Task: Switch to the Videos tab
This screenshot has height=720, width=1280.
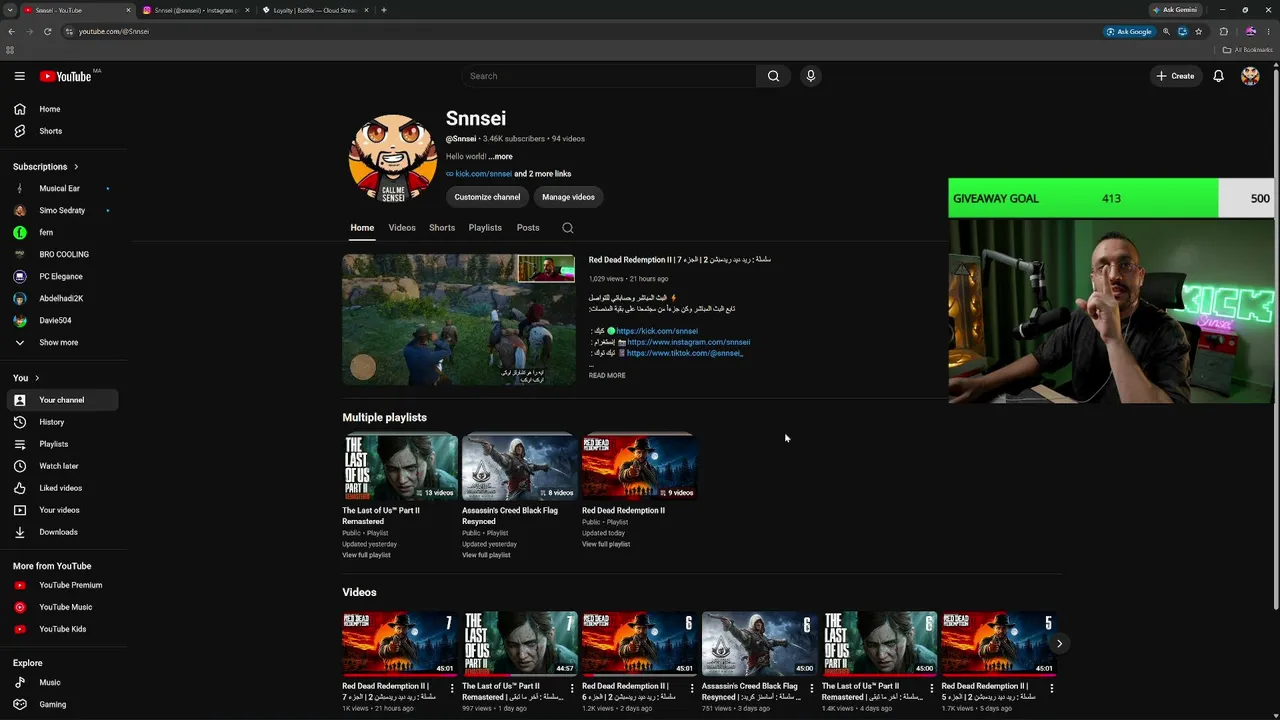Action: 402,228
